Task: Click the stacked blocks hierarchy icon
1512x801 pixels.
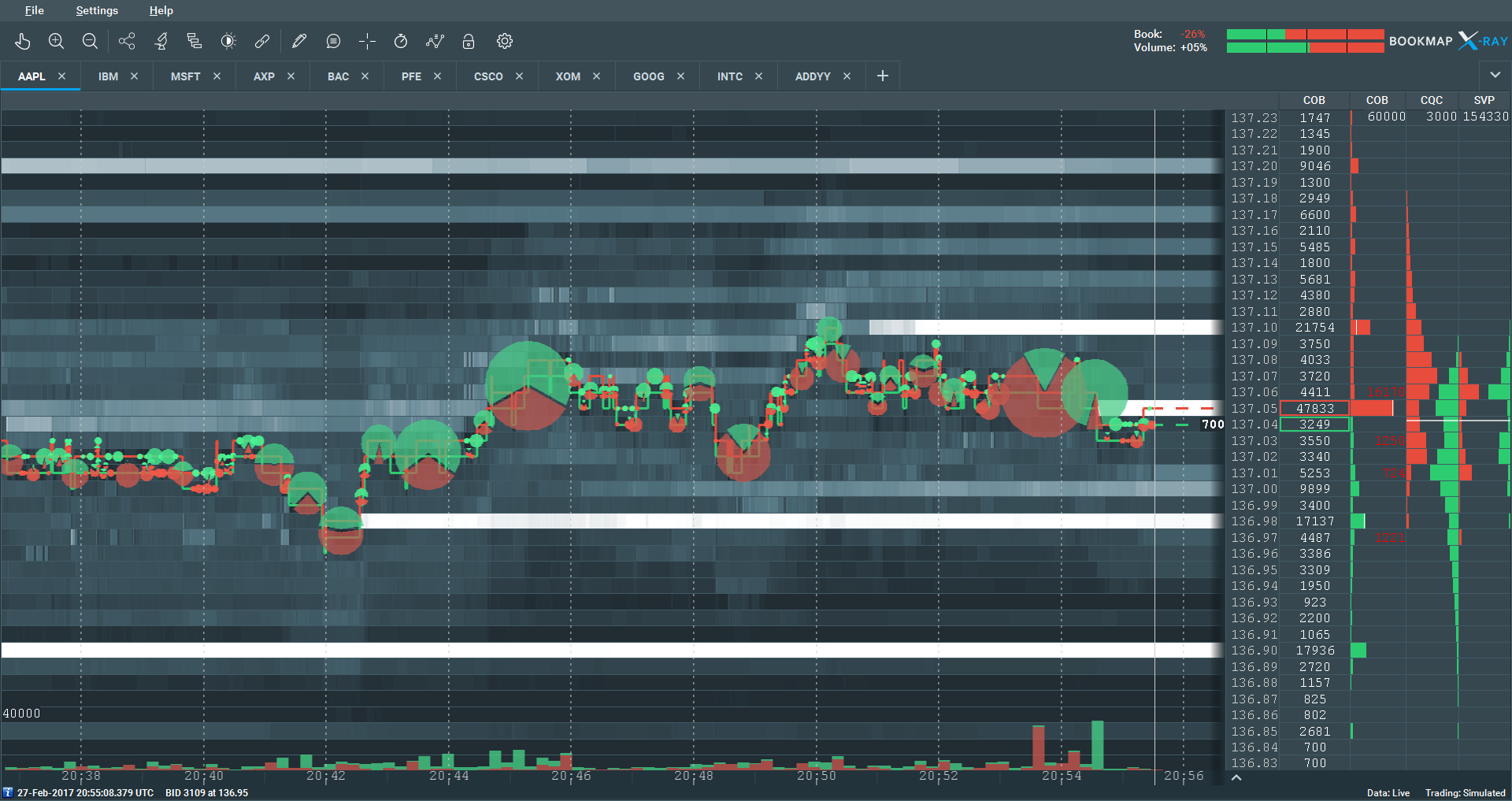Action: click(x=195, y=41)
